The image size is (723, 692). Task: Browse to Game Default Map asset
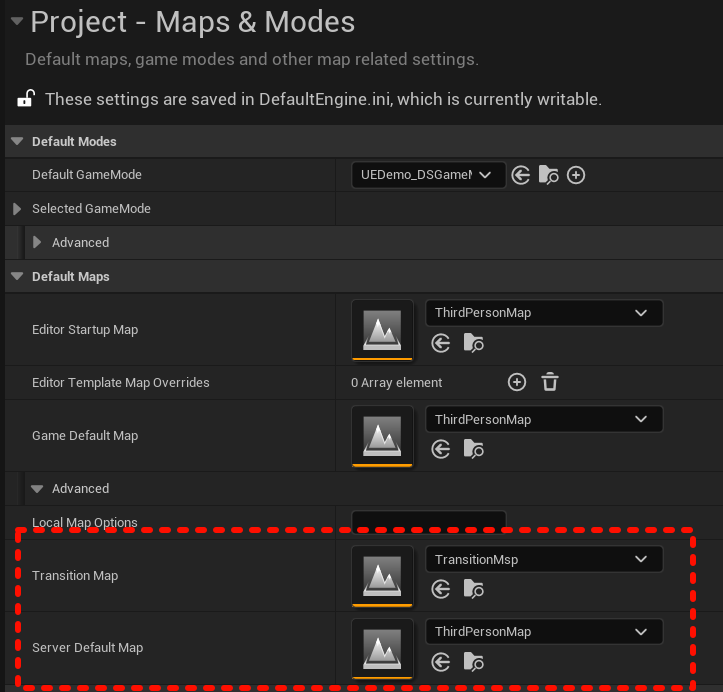473,450
